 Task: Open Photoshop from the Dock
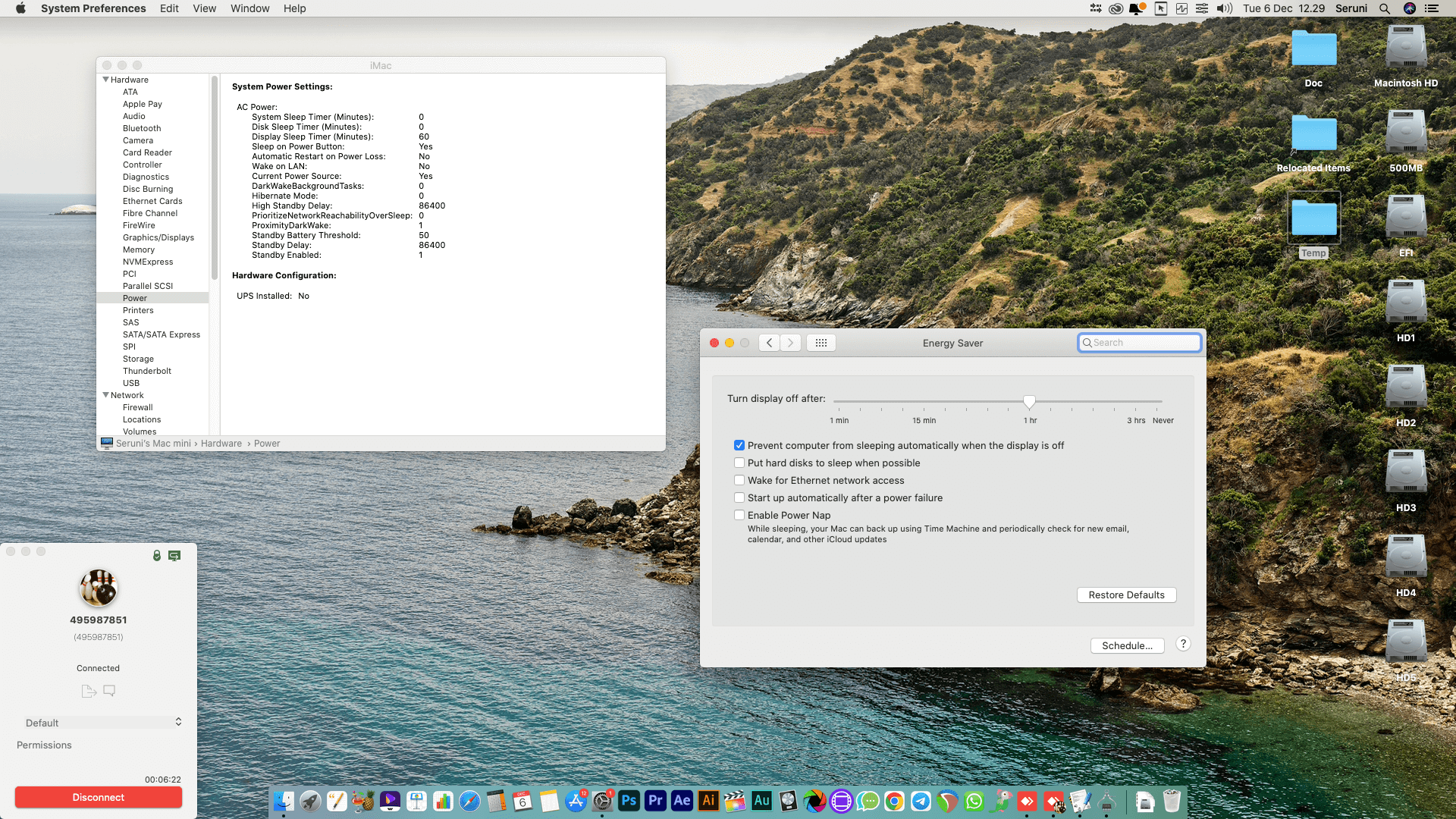point(629,801)
